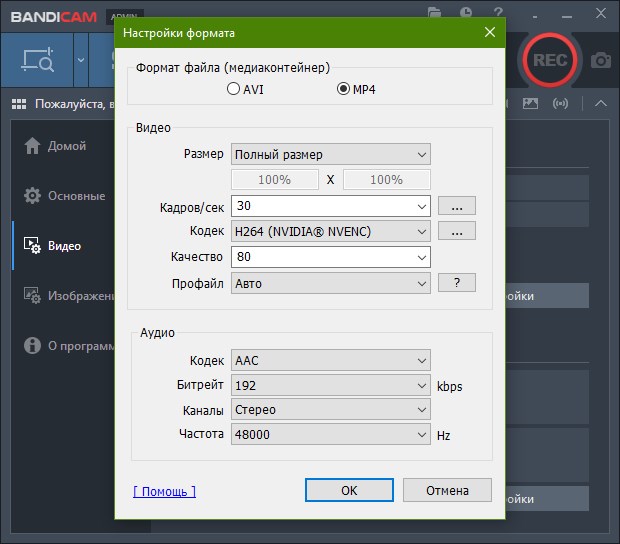Click the image mode icon in status bar
620x544 pixels.
(530, 104)
